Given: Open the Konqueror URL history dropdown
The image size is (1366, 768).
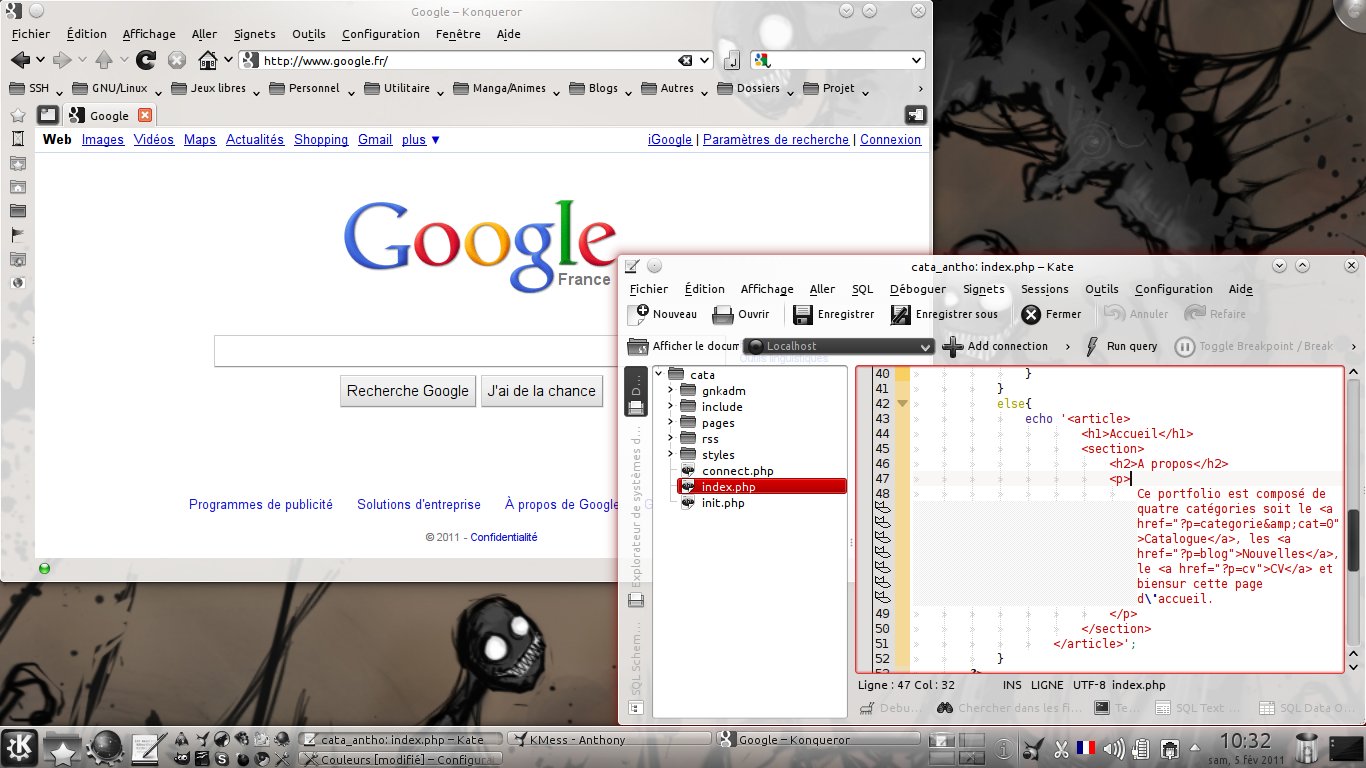Looking at the screenshot, I should (704, 61).
